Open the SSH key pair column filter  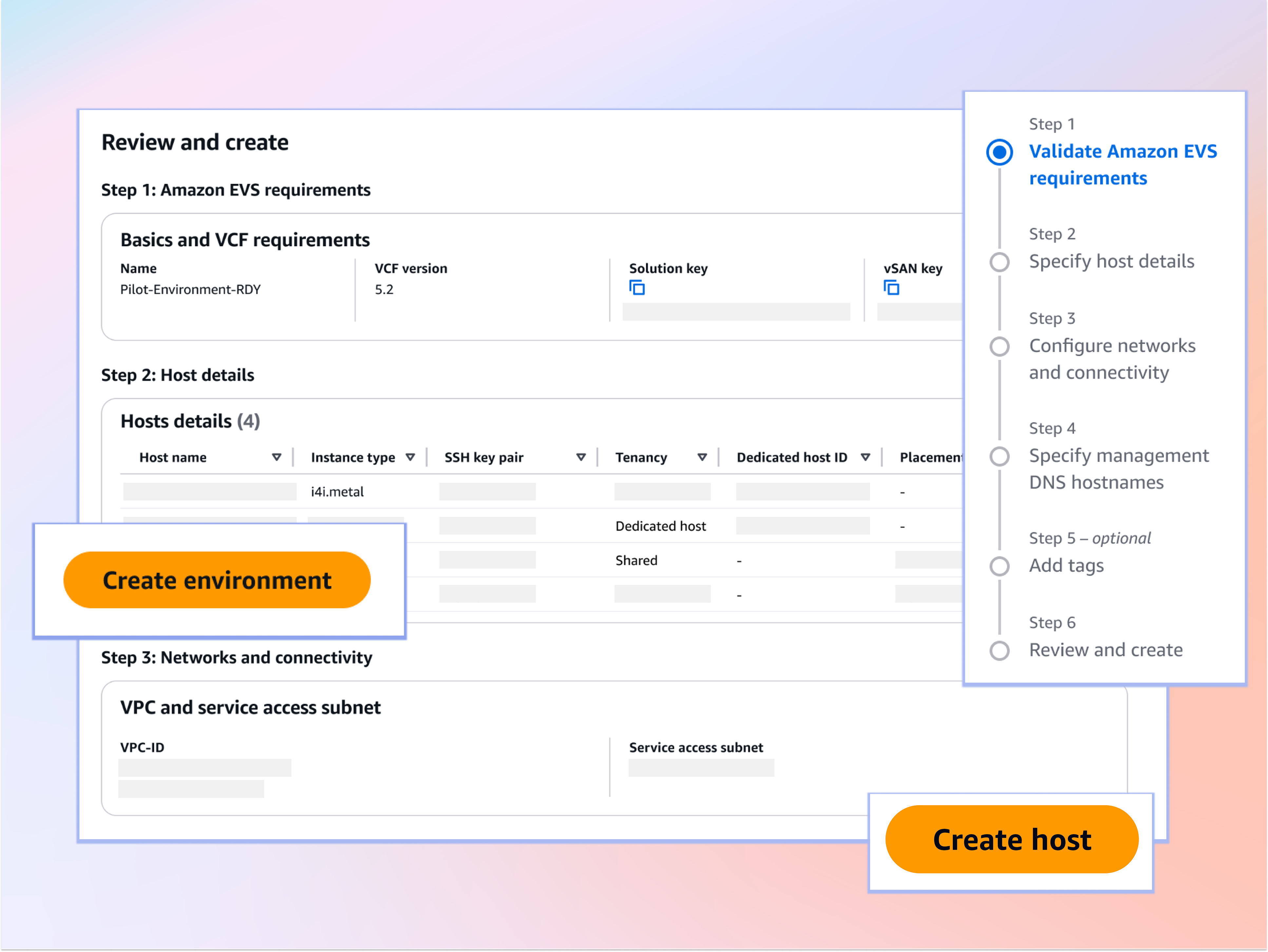[x=581, y=457]
